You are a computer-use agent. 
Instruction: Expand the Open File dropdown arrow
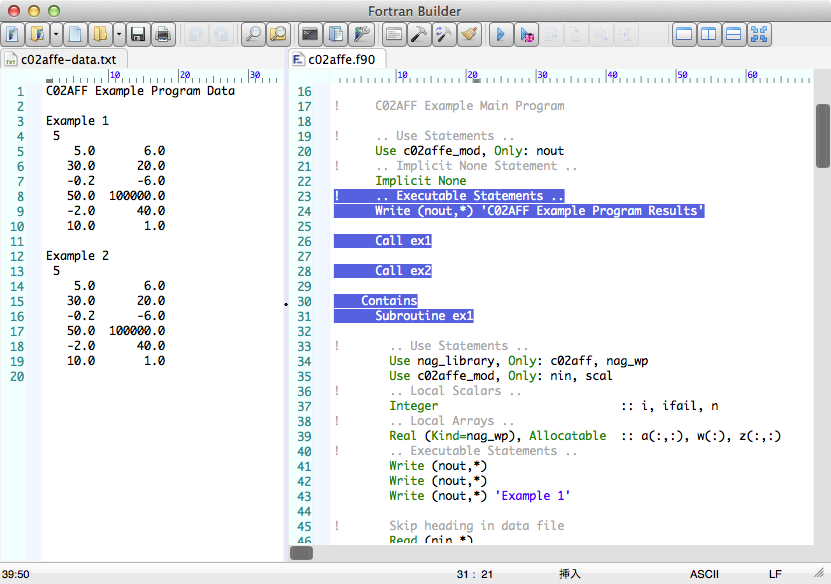pos(119,35)
